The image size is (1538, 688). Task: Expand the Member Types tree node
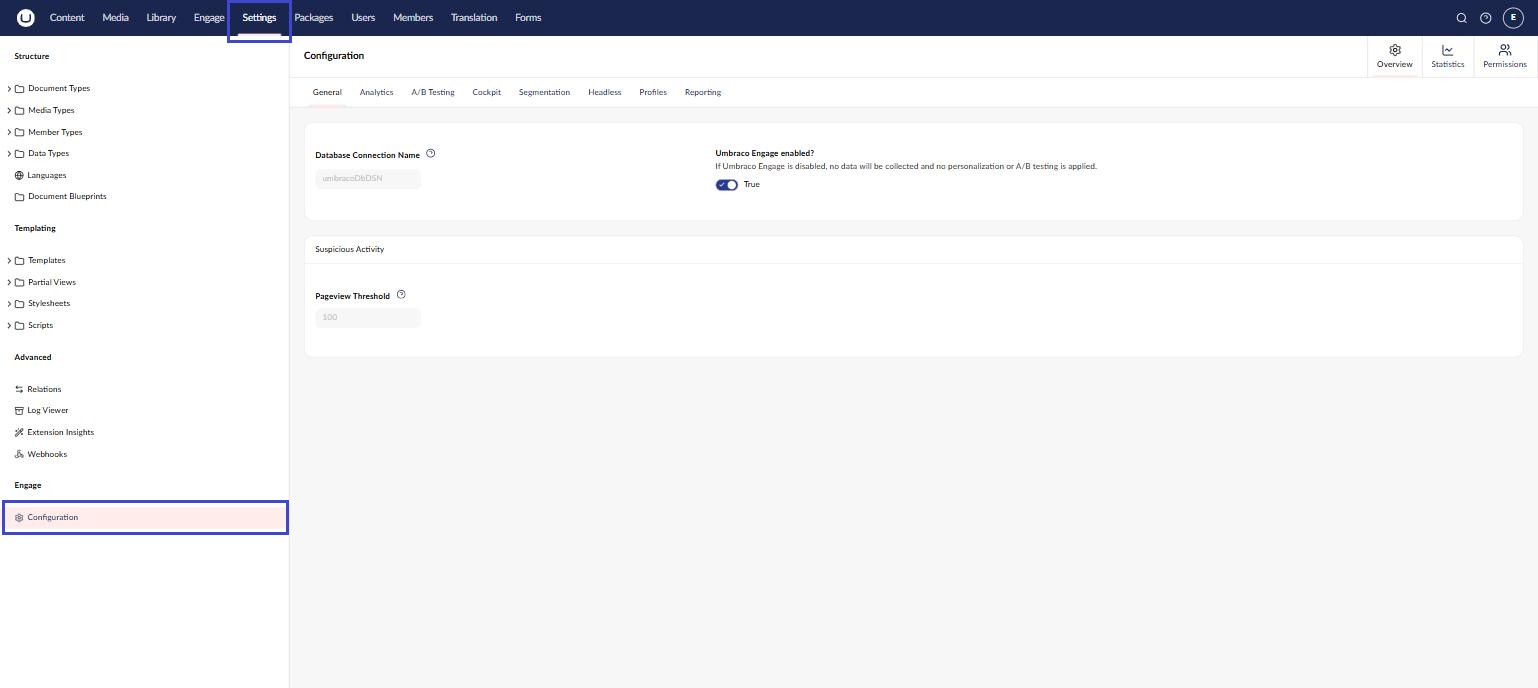(9, 132)
